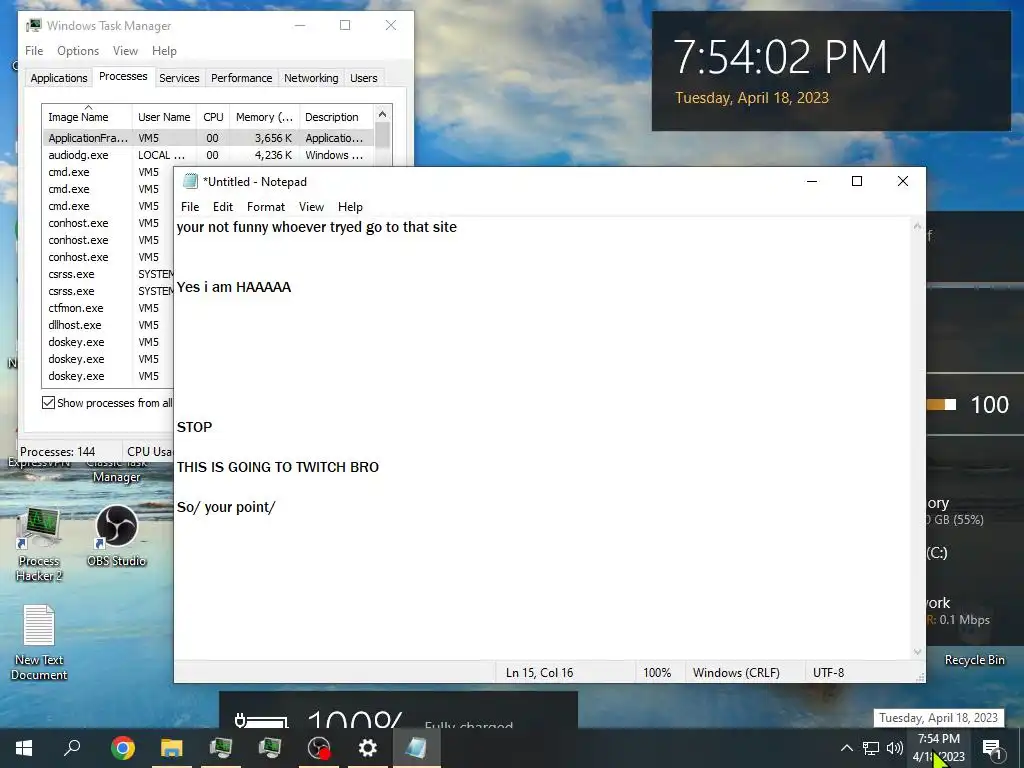1024x768 pixels.
Task: Switch to Notepad taskbar icon
Action: click(x=416, y=748)
